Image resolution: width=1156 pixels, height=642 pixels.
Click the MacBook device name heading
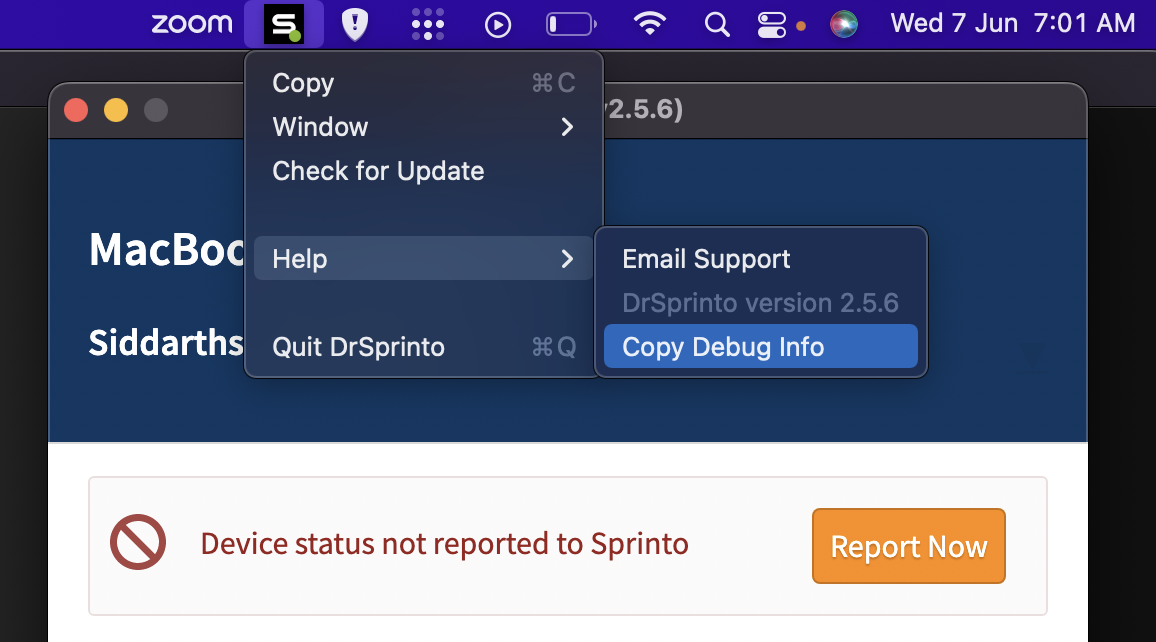pos(167,250)
